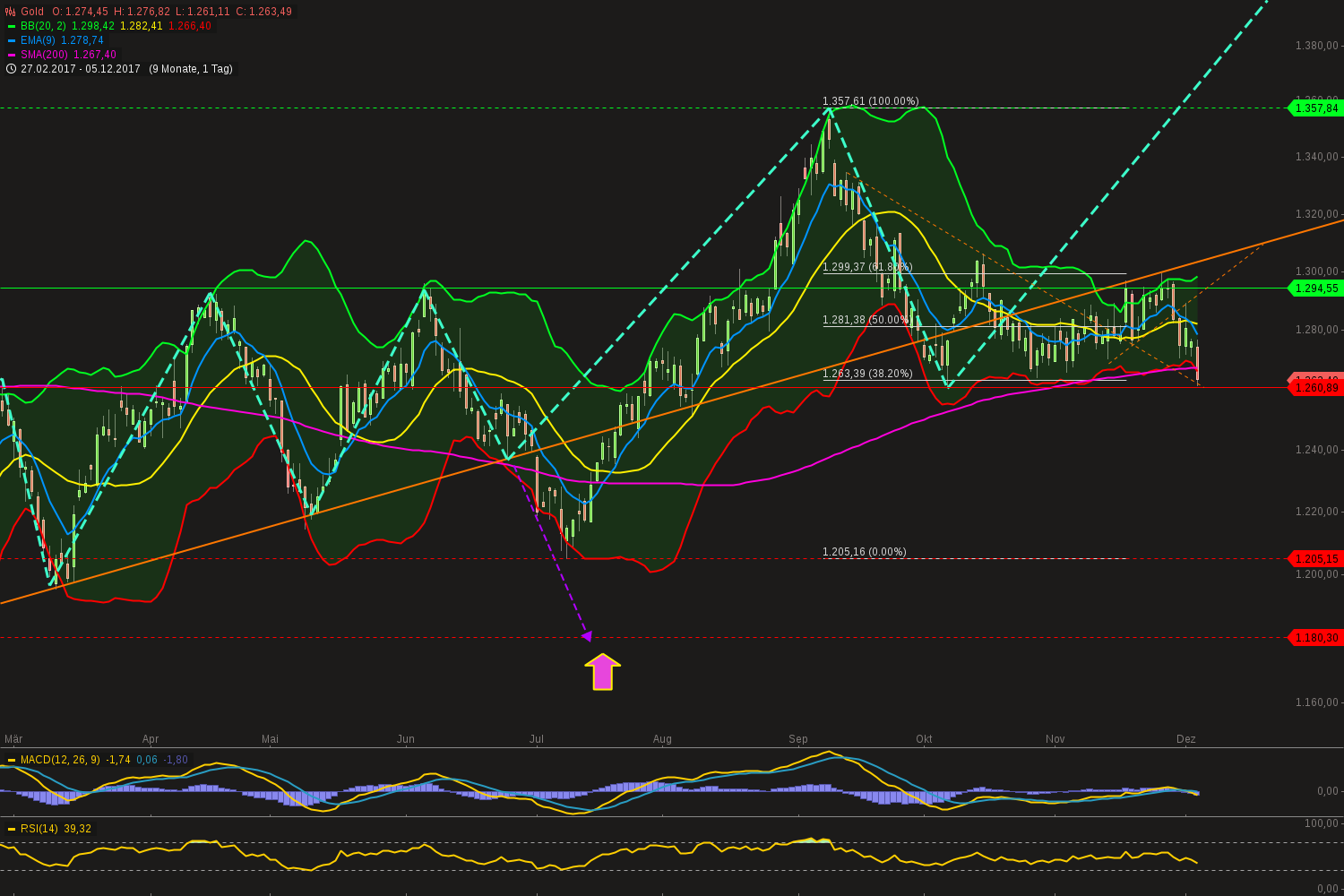Viewport: 1344px width, 896px height.
Task: Click the period text (9 Monate, 1 Tag)
Action: 191,69
